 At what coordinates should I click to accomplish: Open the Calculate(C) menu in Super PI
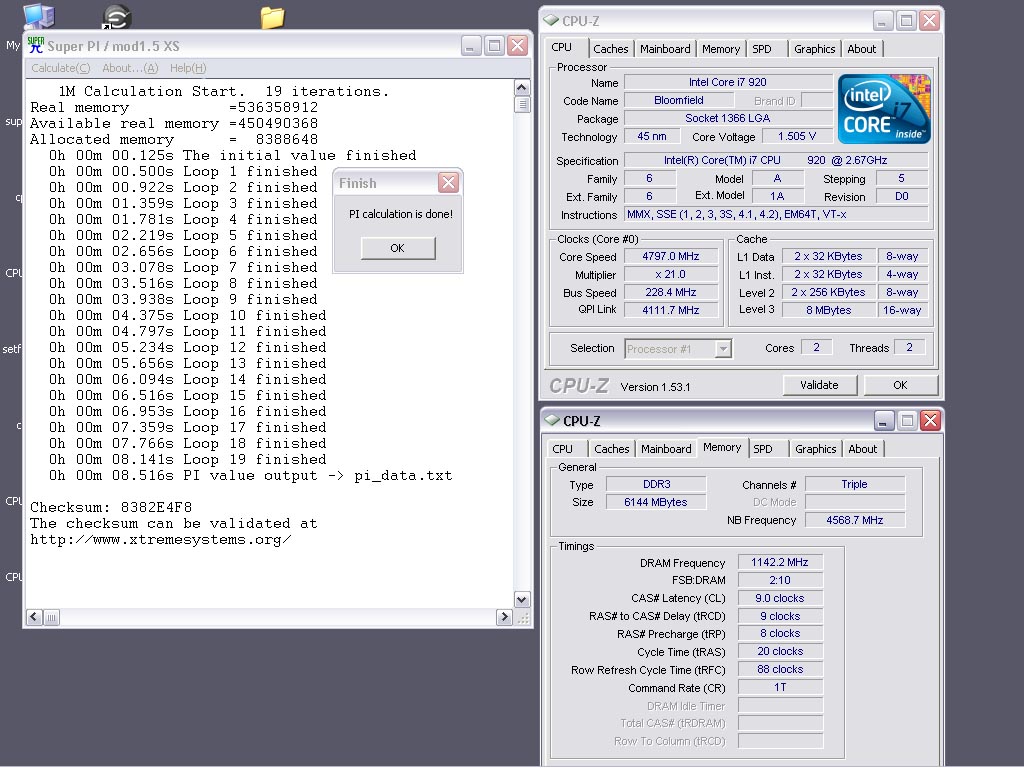point(61,68)
